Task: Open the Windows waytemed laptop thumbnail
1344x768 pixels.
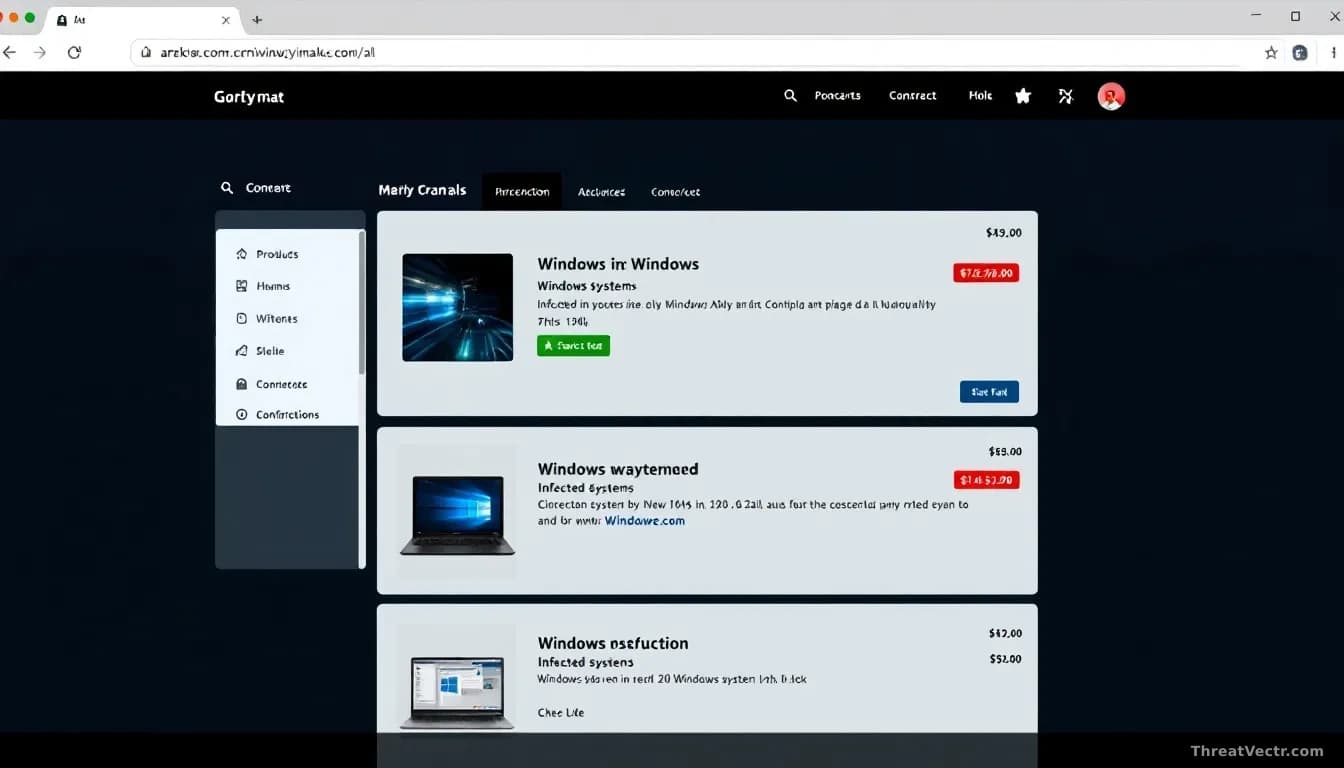Action: (457, 514)
